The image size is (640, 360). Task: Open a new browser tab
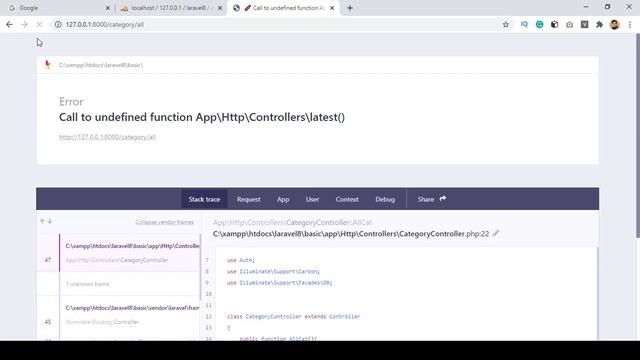click(x=350, y=8)
